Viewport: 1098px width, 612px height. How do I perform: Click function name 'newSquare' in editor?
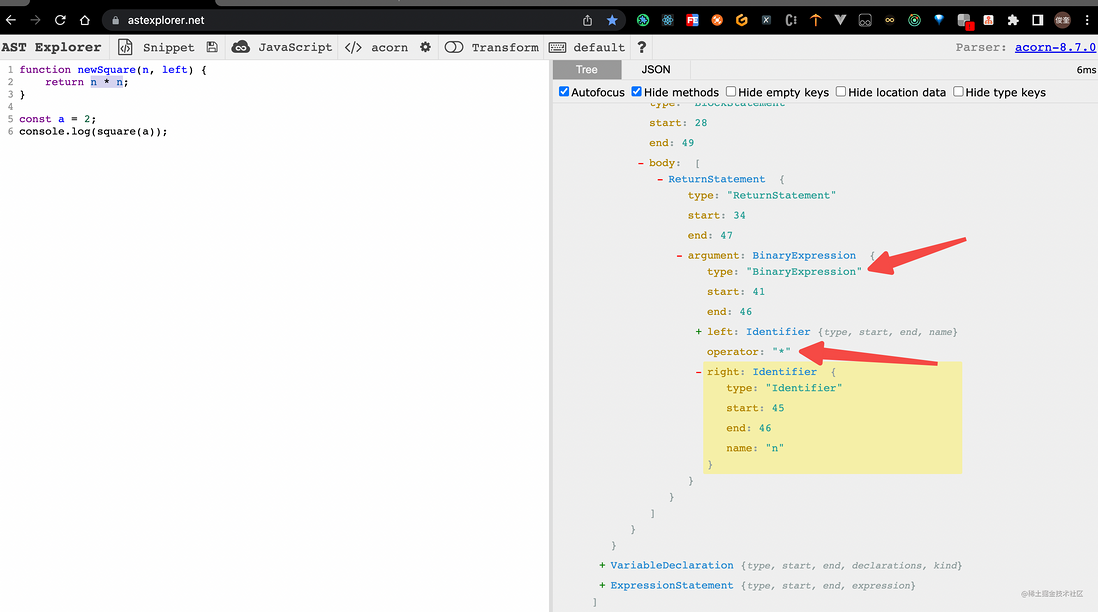(106, 69)
